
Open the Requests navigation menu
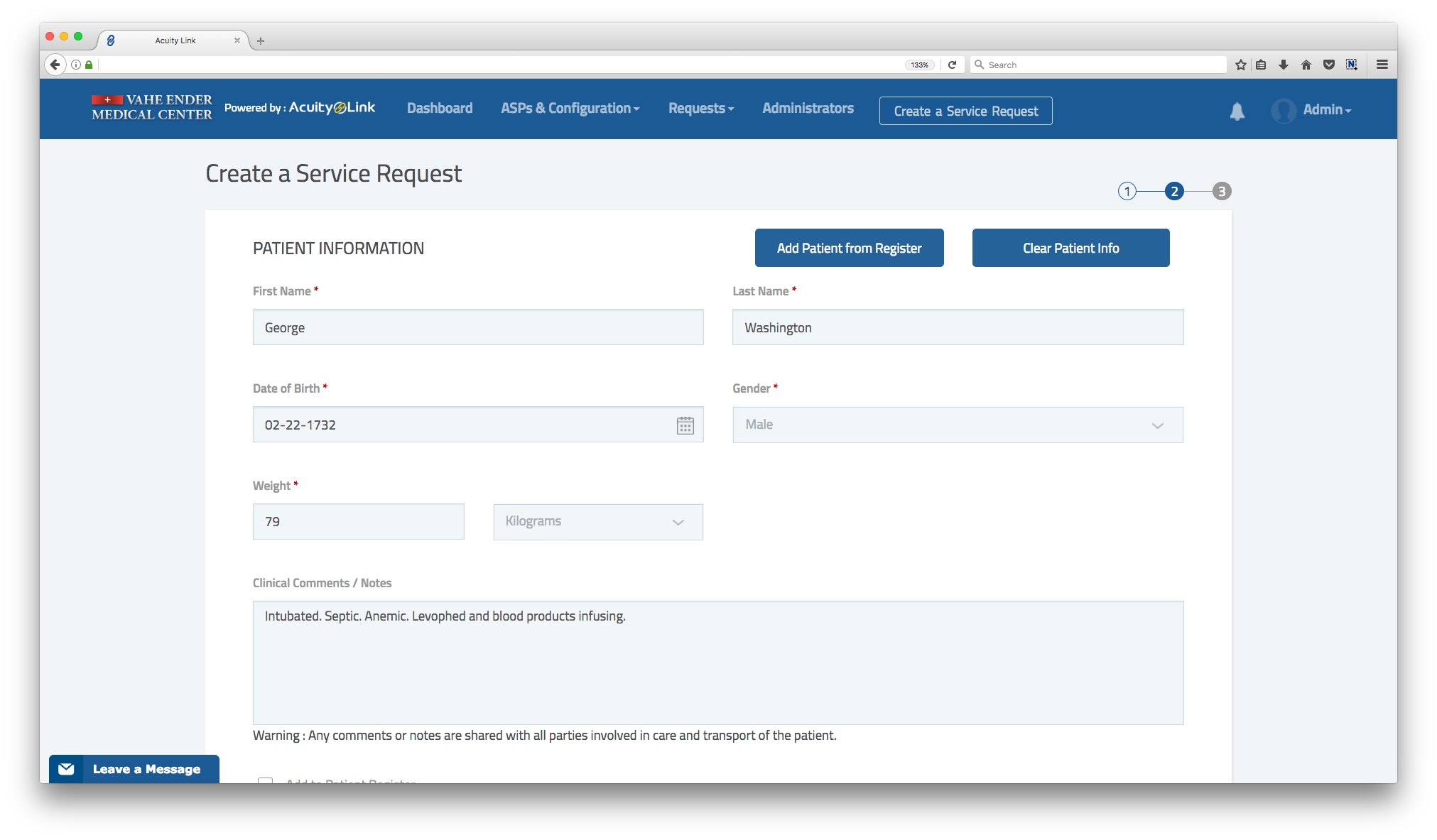(700, 109)
